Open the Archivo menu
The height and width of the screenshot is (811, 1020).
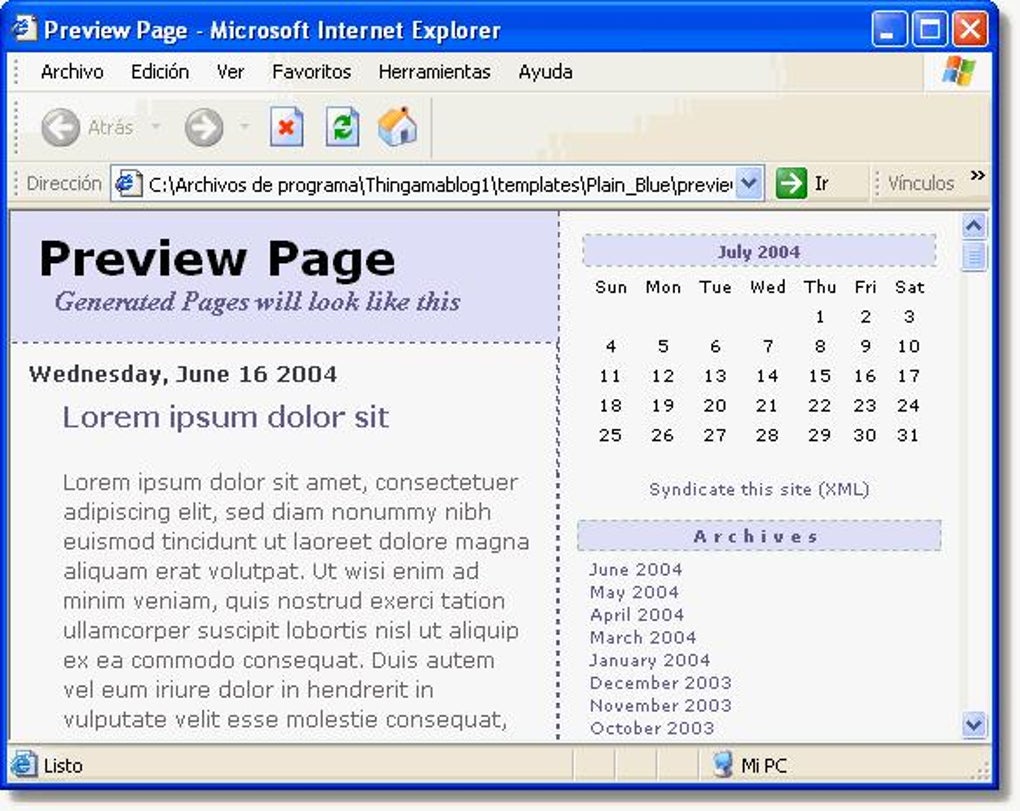tap(72, 72)
